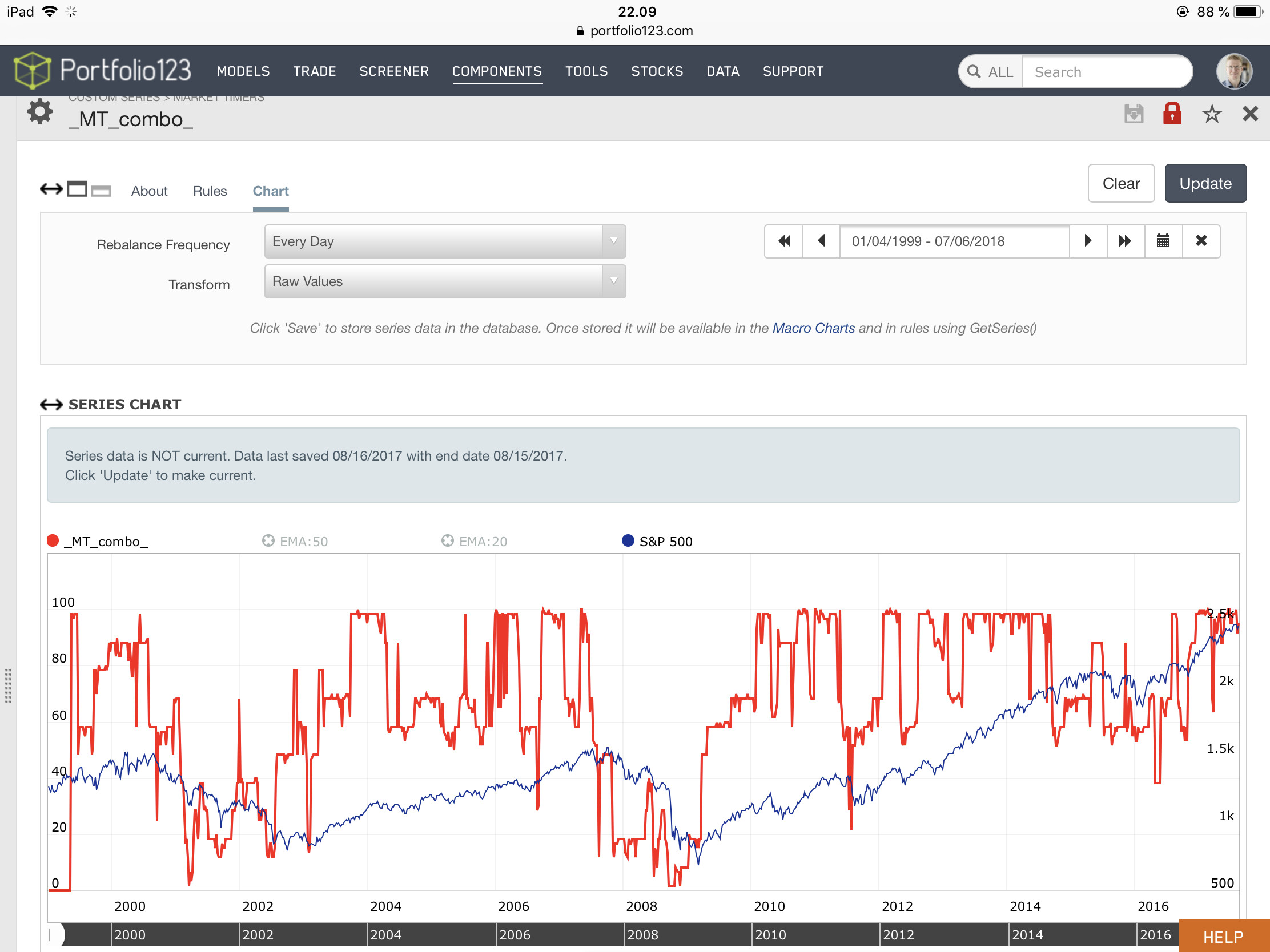Mark series as favorite with star
1270x952 pixels.
(x=1211, y=114)
